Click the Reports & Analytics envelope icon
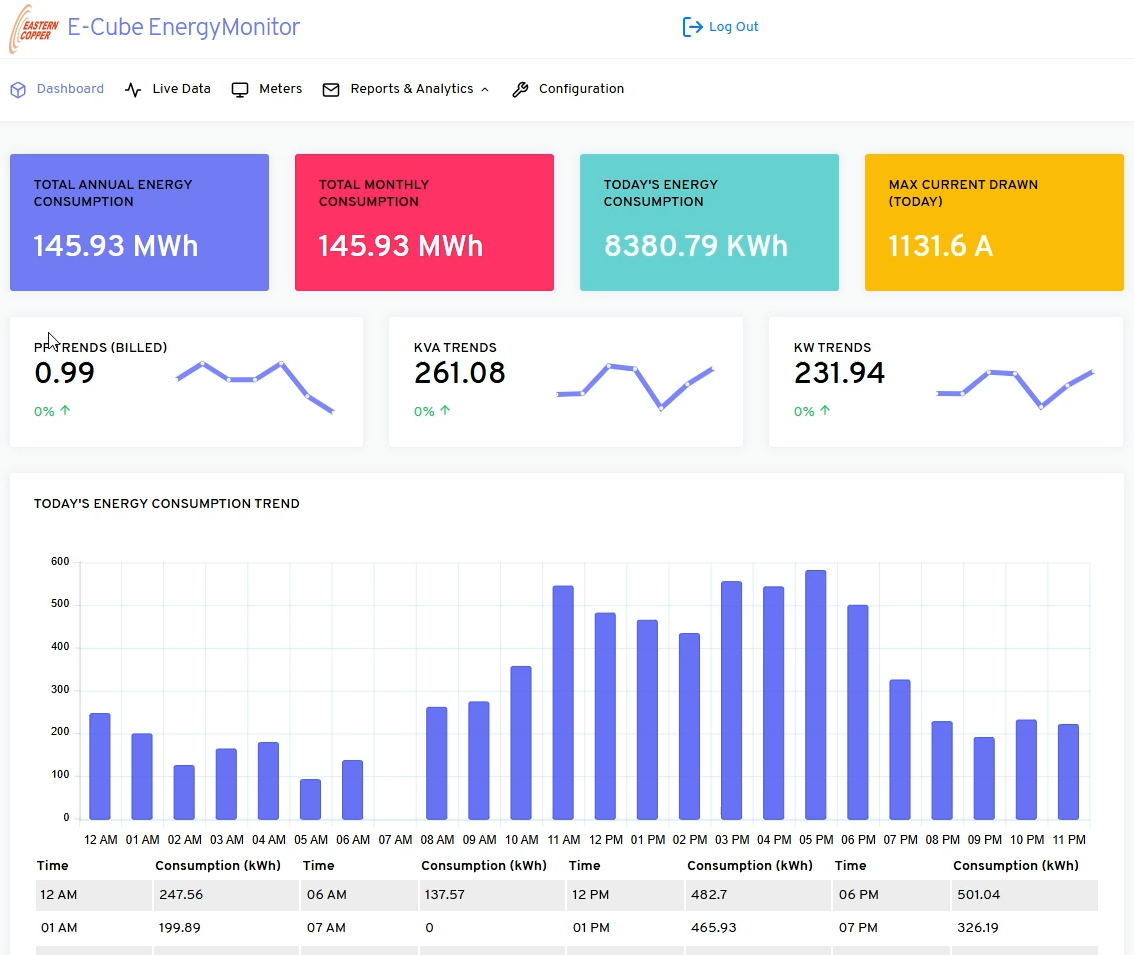 click(331, 90)
